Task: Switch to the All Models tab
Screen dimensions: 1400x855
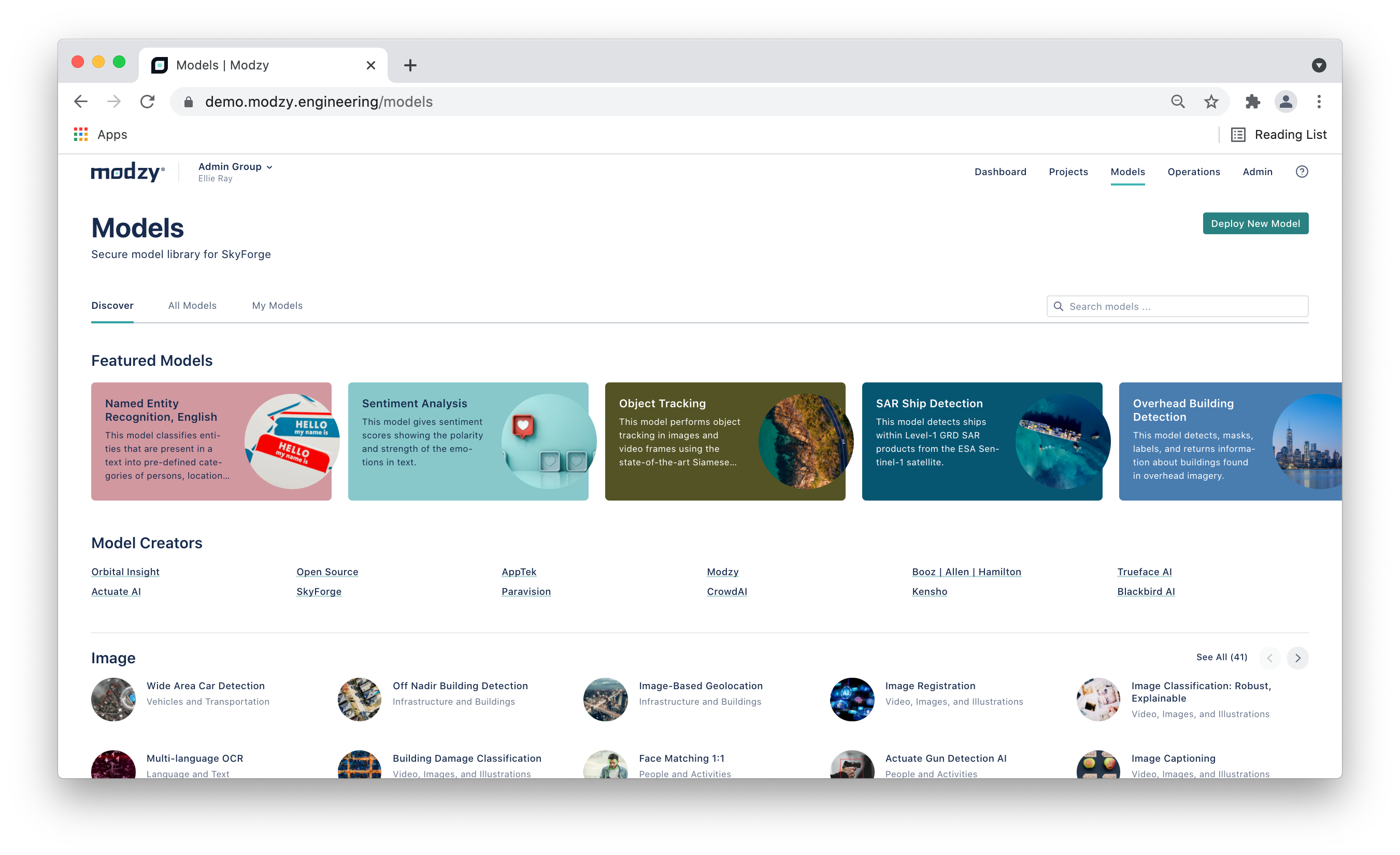Action: (192, 306)
